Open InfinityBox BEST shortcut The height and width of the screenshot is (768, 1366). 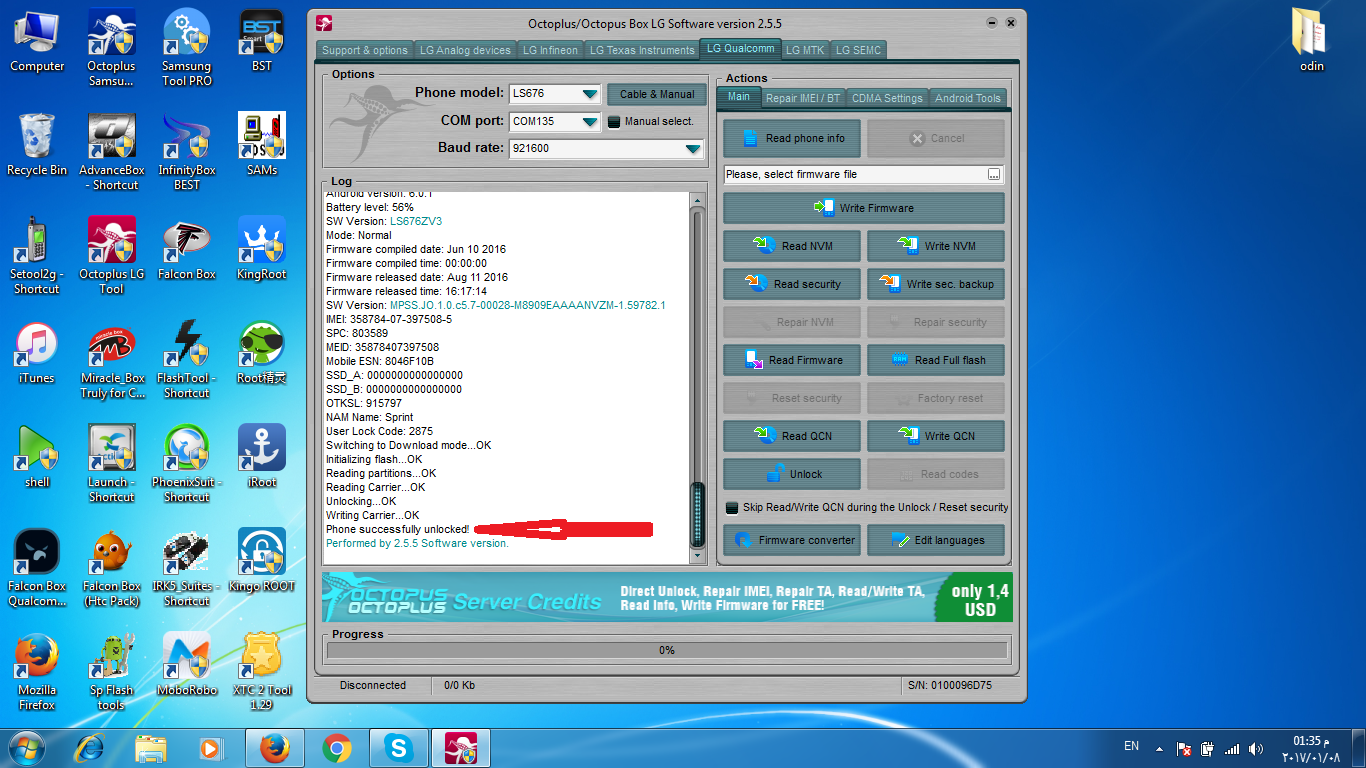click(187, 151)
